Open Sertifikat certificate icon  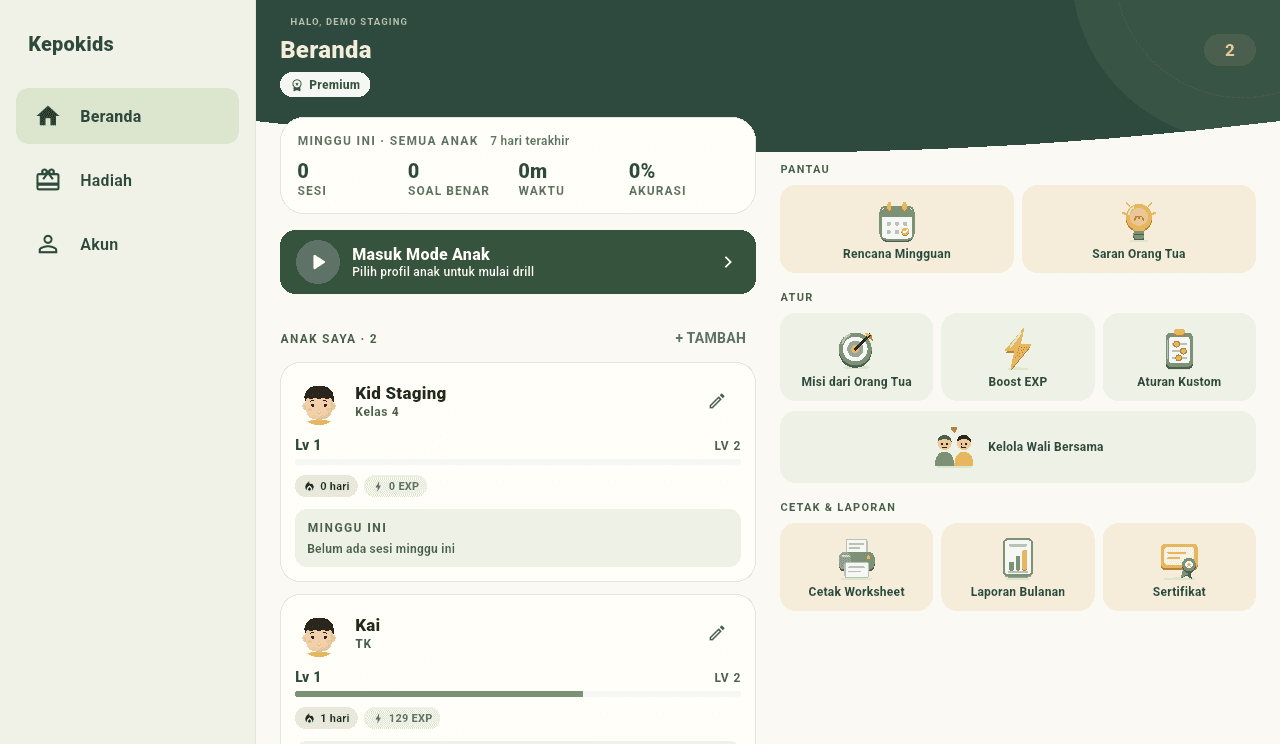coord(1179,560)
